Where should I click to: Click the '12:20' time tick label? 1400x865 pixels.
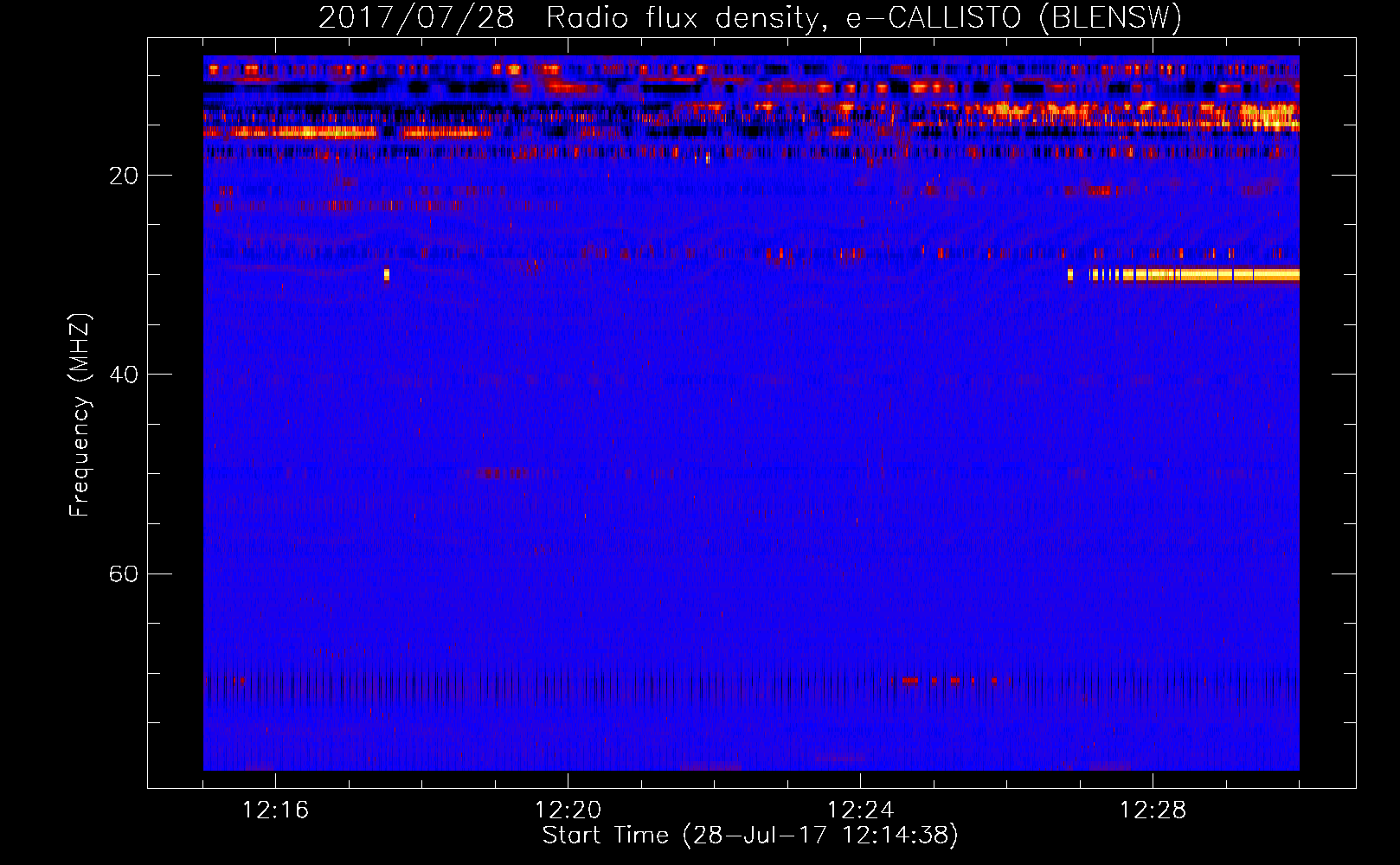568,811
